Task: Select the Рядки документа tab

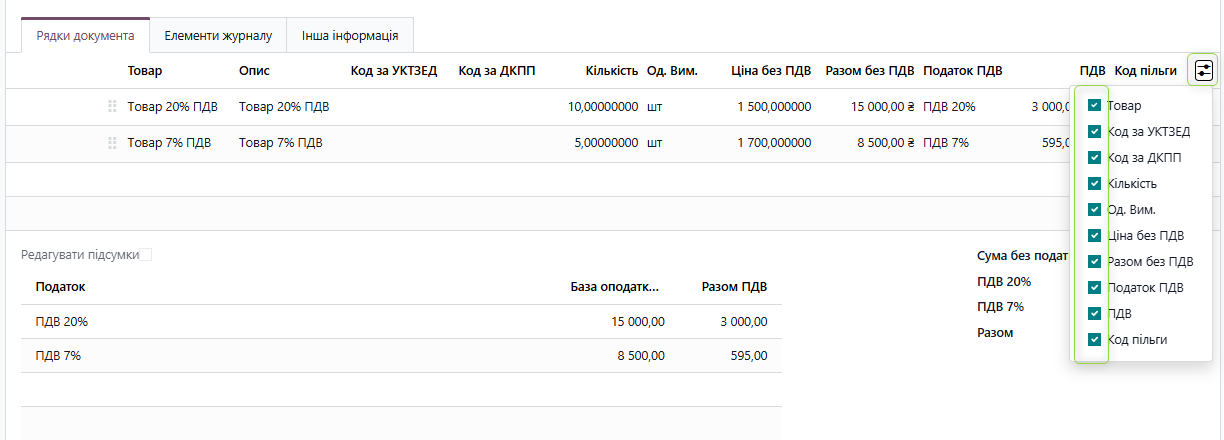Action: point(86,36)
